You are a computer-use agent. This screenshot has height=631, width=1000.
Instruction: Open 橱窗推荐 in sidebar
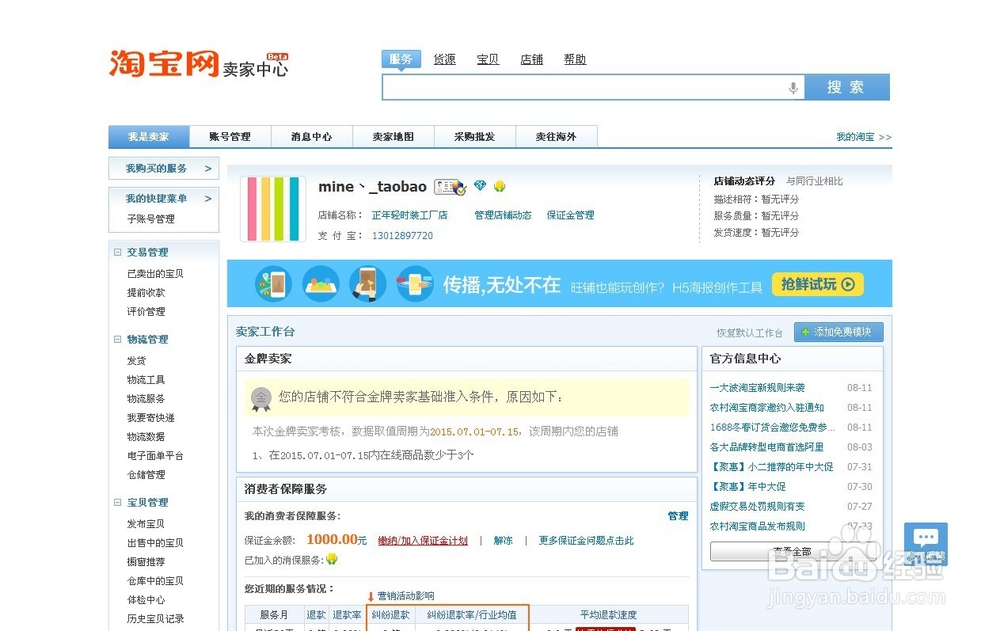(x=146, y=562)
